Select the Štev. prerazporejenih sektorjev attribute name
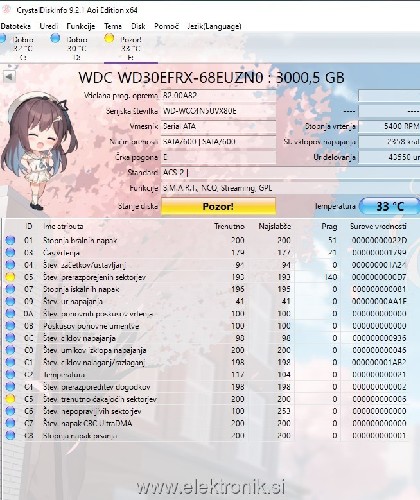The width and height of the screenshot is (420, 500). click(94, 277)
